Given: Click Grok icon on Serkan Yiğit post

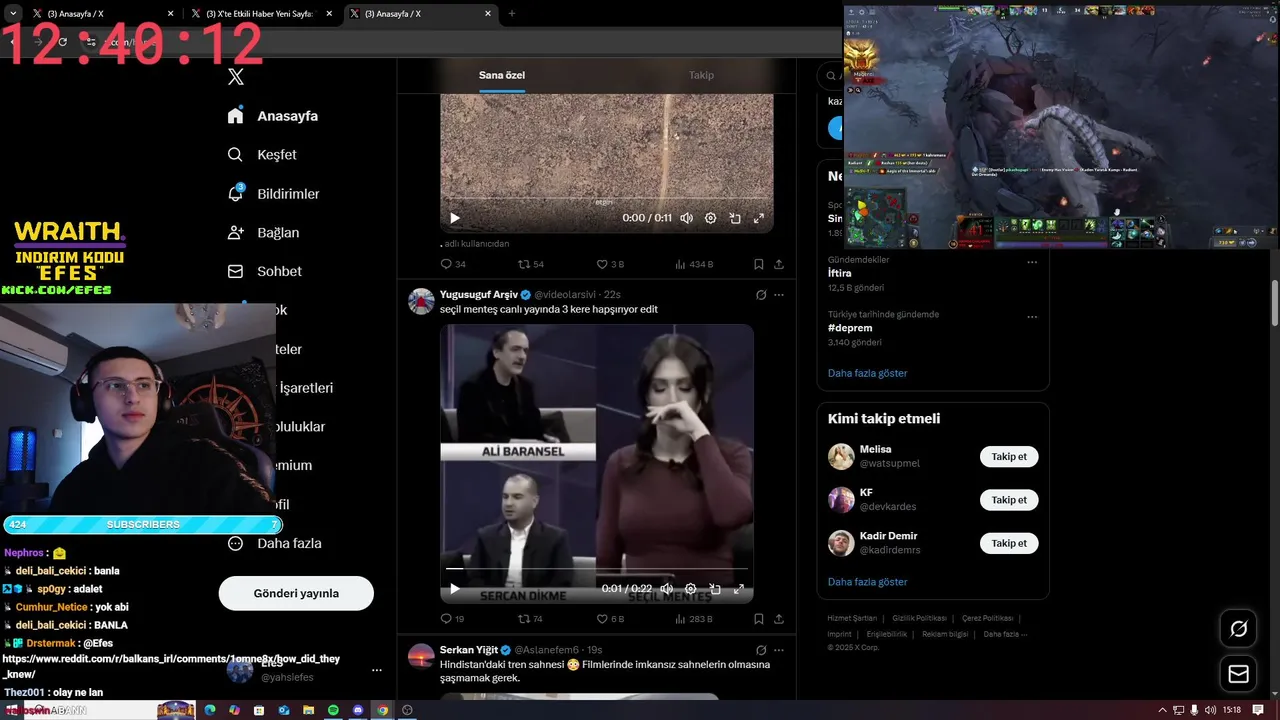Looking at the screenshot, I should [761, 650].
